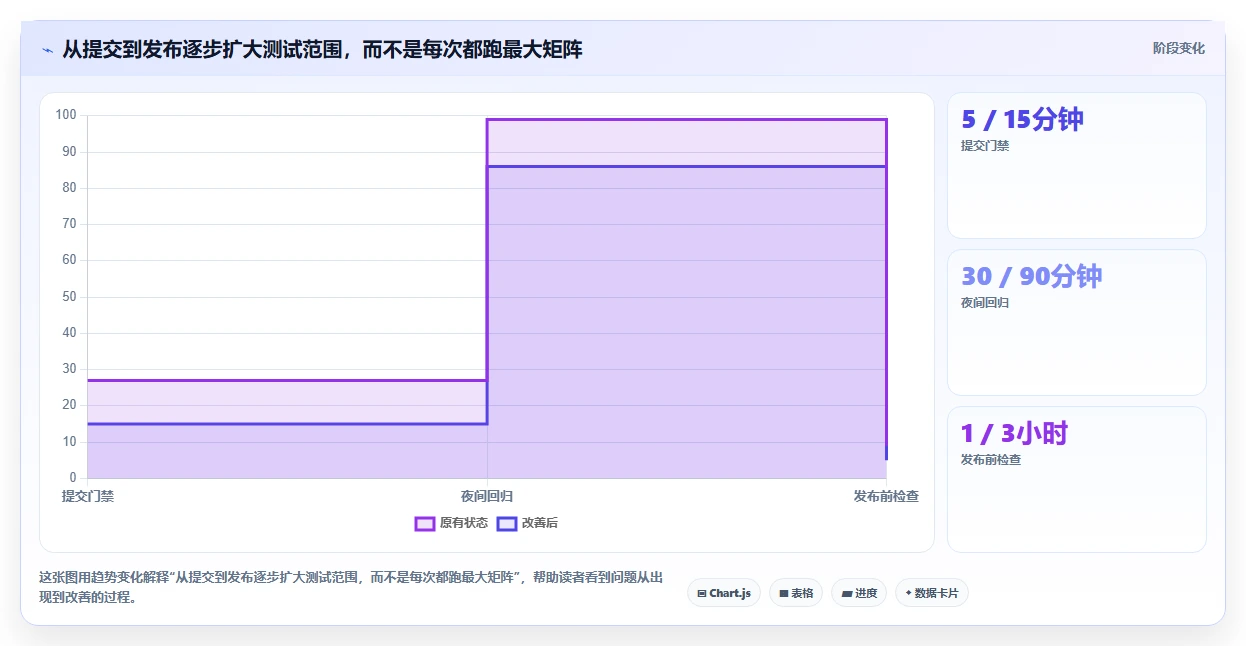The width and height of the screenshot is (1246, 646).
Task: Click the 夜间回归 x-axis label
Action: click(487, 496)
